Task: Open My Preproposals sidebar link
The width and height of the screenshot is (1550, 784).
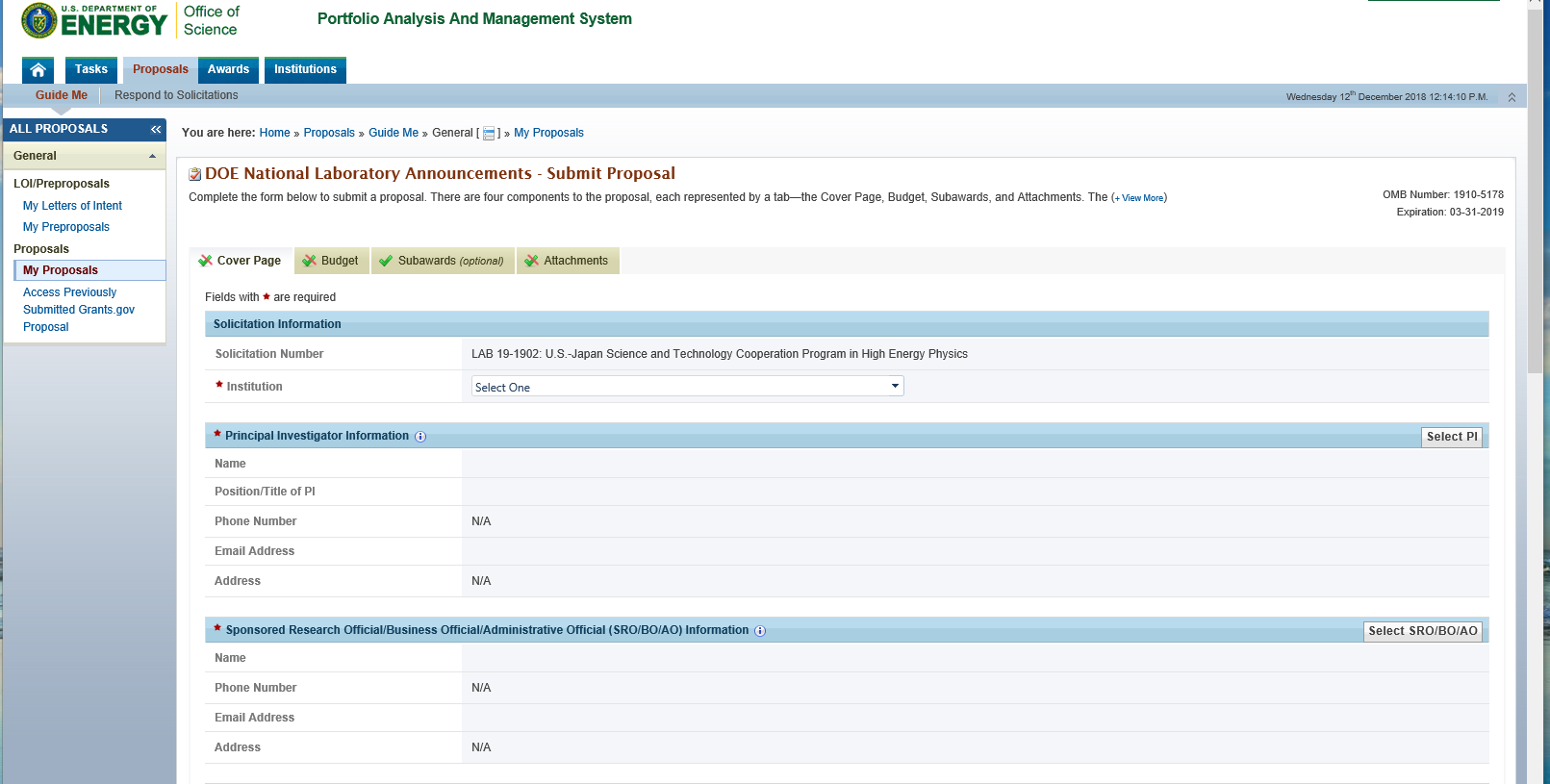Action: pyautogui.click(x=66, y=227)
